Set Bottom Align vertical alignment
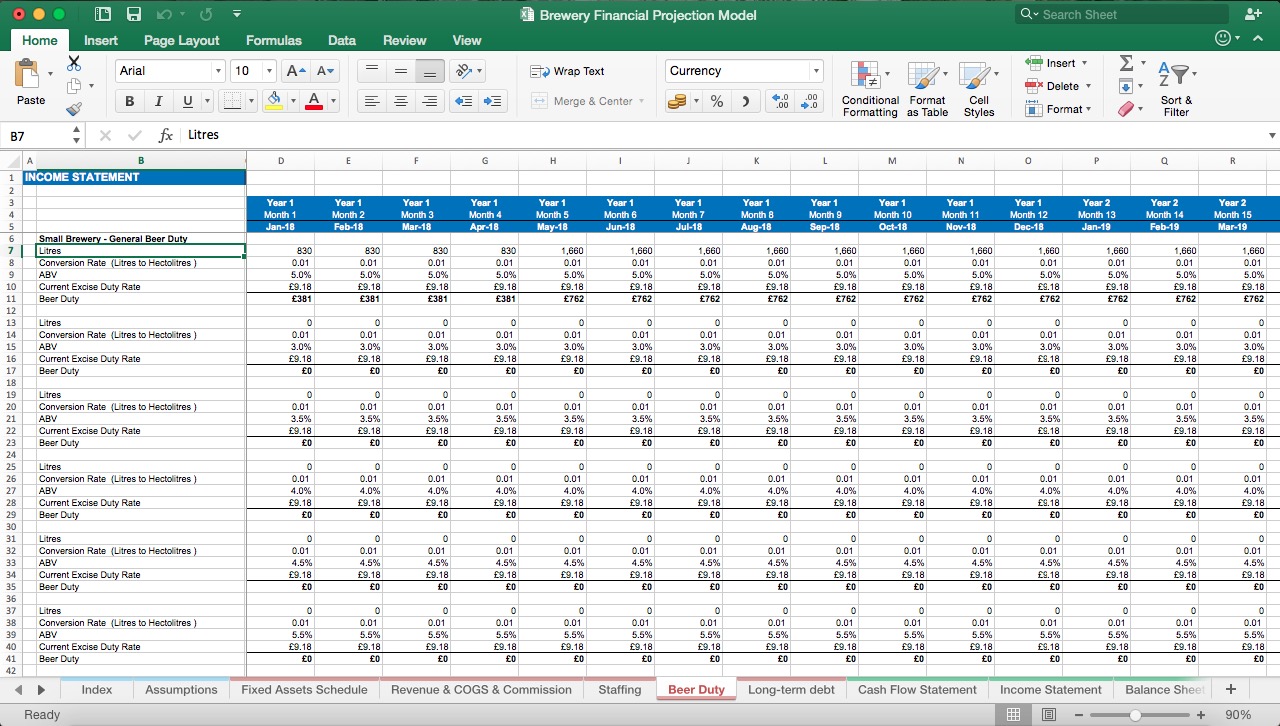This screenshot has height=726, width=1280. point(430,71)
